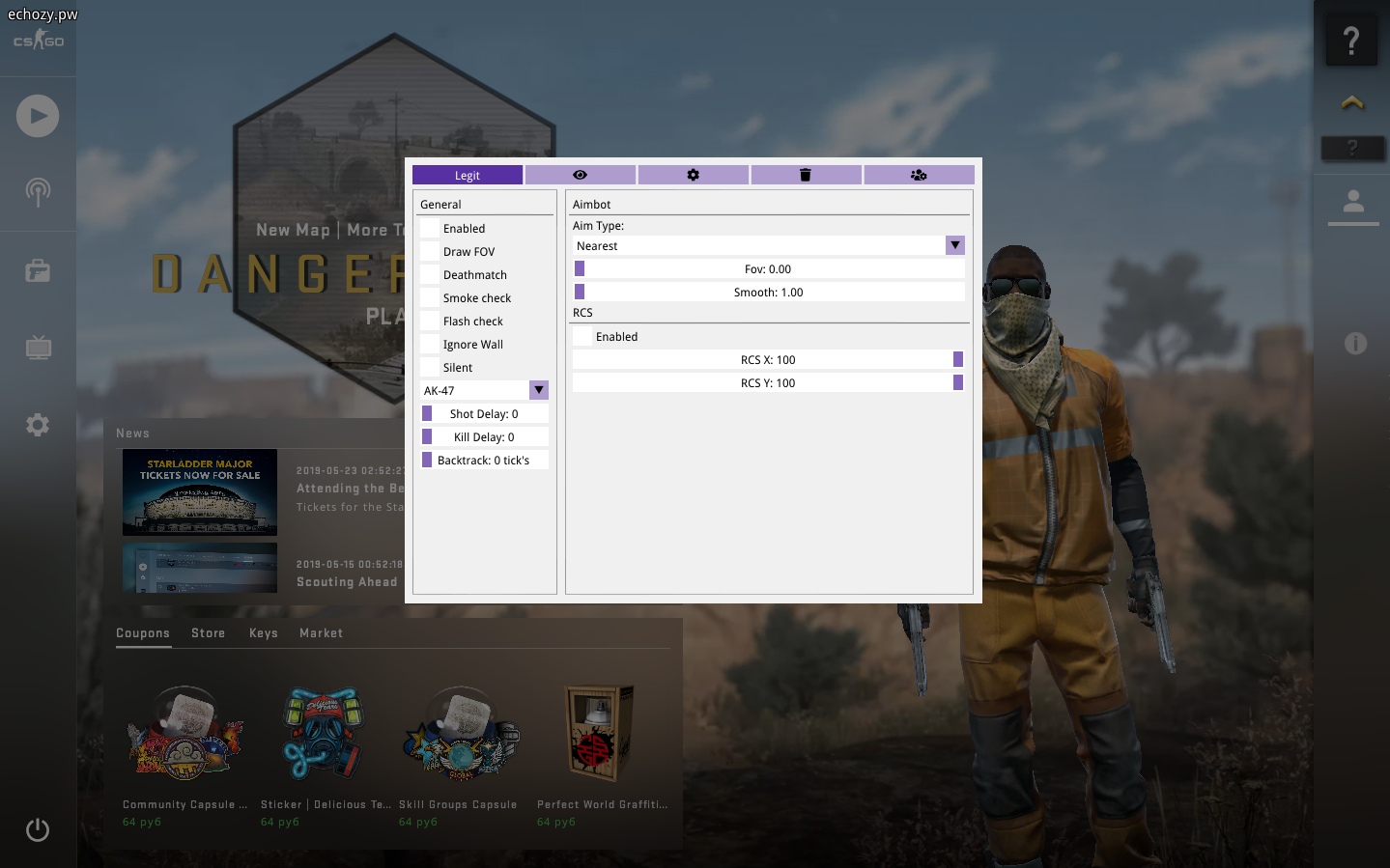Open the inventory briefcase icon

point(38,270)
